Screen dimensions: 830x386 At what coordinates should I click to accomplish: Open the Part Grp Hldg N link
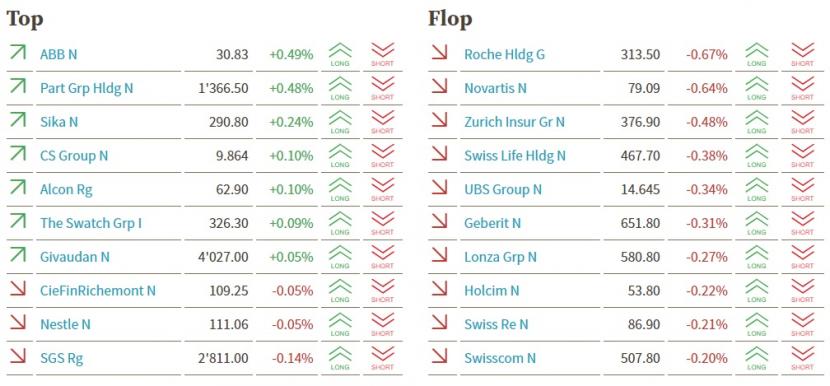(86, 88)
